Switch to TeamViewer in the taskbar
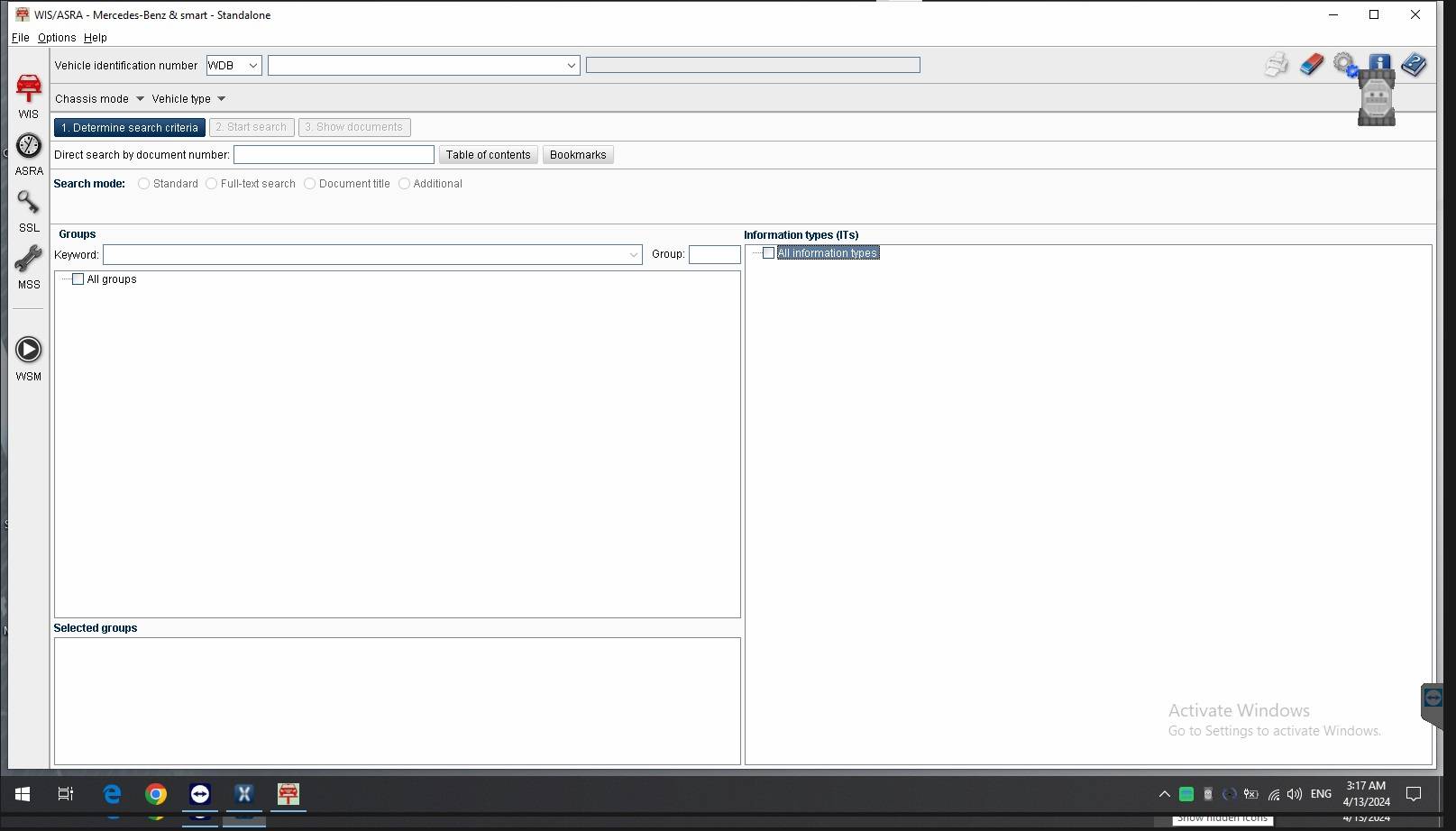 point(200,794)
